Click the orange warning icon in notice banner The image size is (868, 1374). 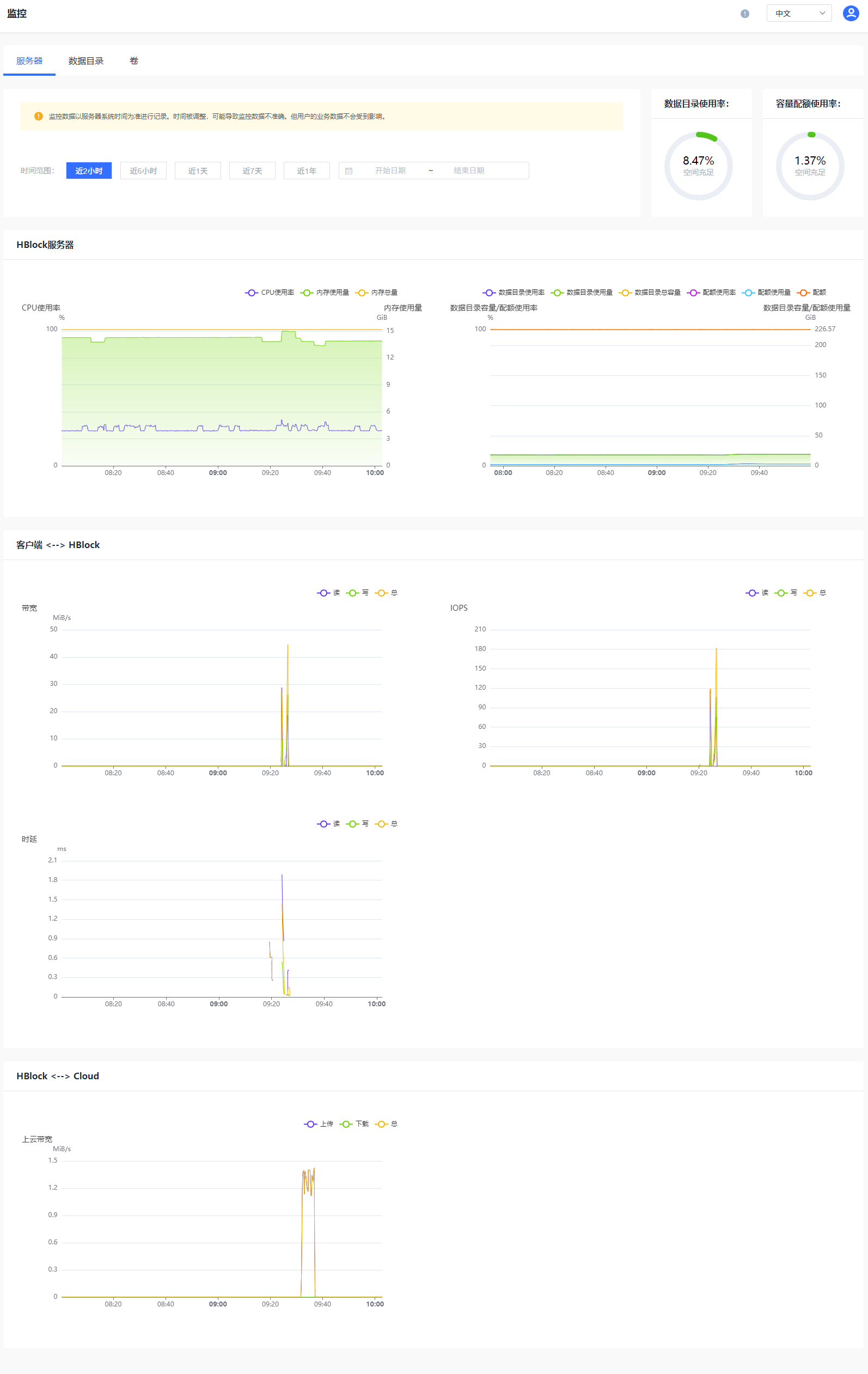[38, 117]
